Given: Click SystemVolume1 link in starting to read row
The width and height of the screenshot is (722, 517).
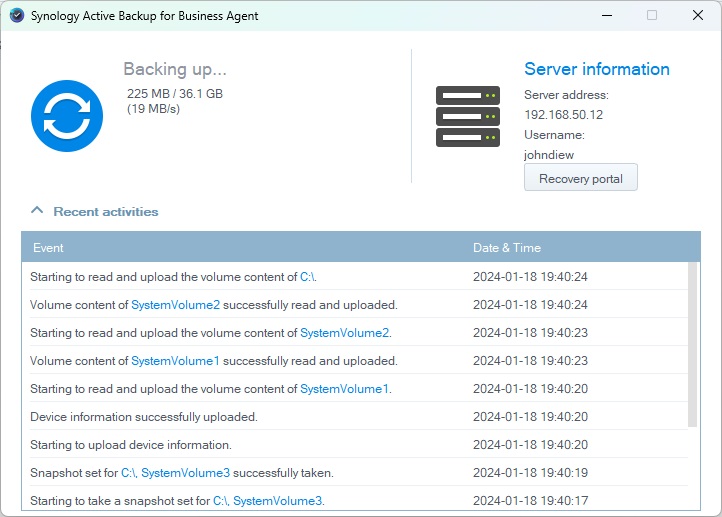Looking at the screenshot, I should 344,389.
